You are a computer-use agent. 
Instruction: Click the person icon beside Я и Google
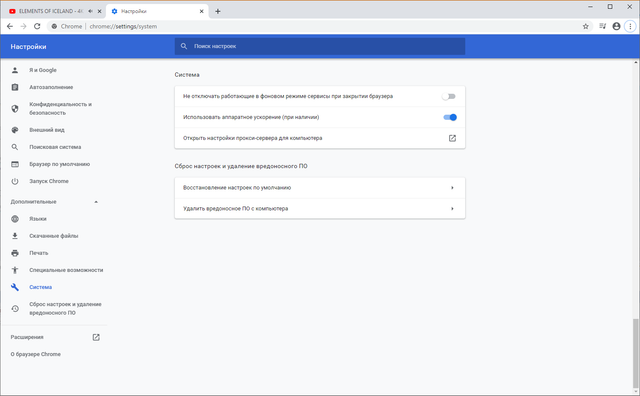click(x=15, y=70)
